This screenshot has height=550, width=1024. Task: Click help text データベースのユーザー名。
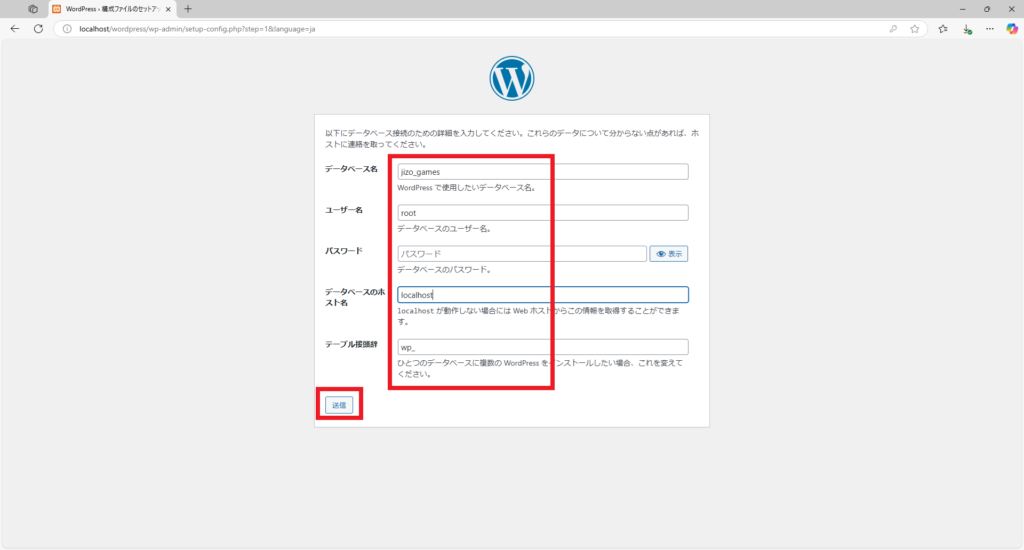click(x=444, y=229)
